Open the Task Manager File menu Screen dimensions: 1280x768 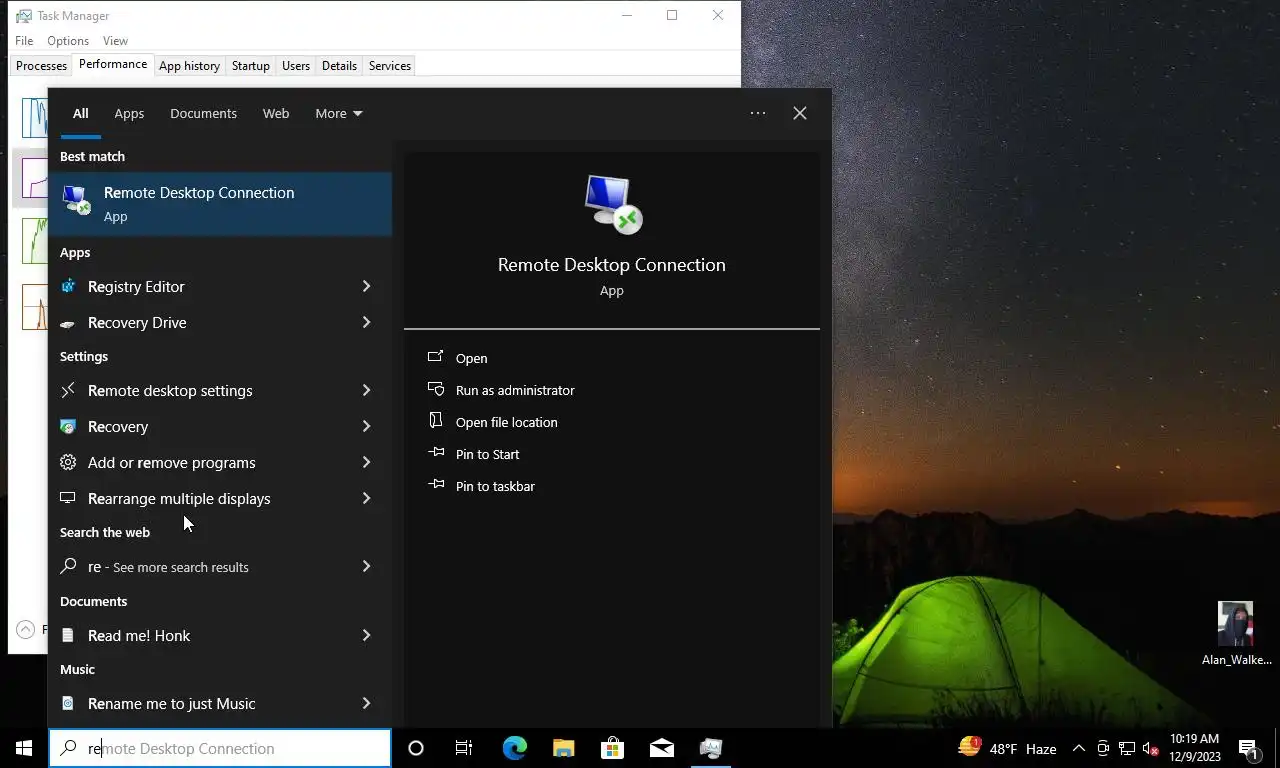(24, 41)
